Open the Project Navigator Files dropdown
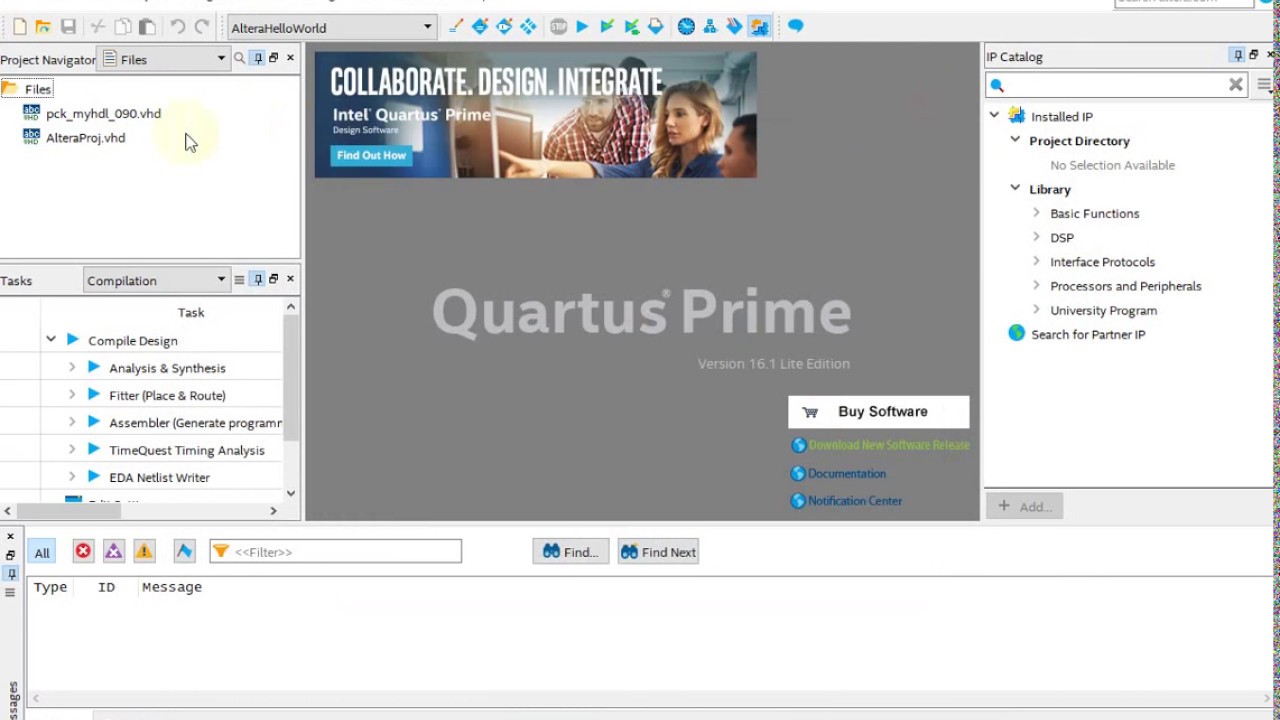 (164, 59)
